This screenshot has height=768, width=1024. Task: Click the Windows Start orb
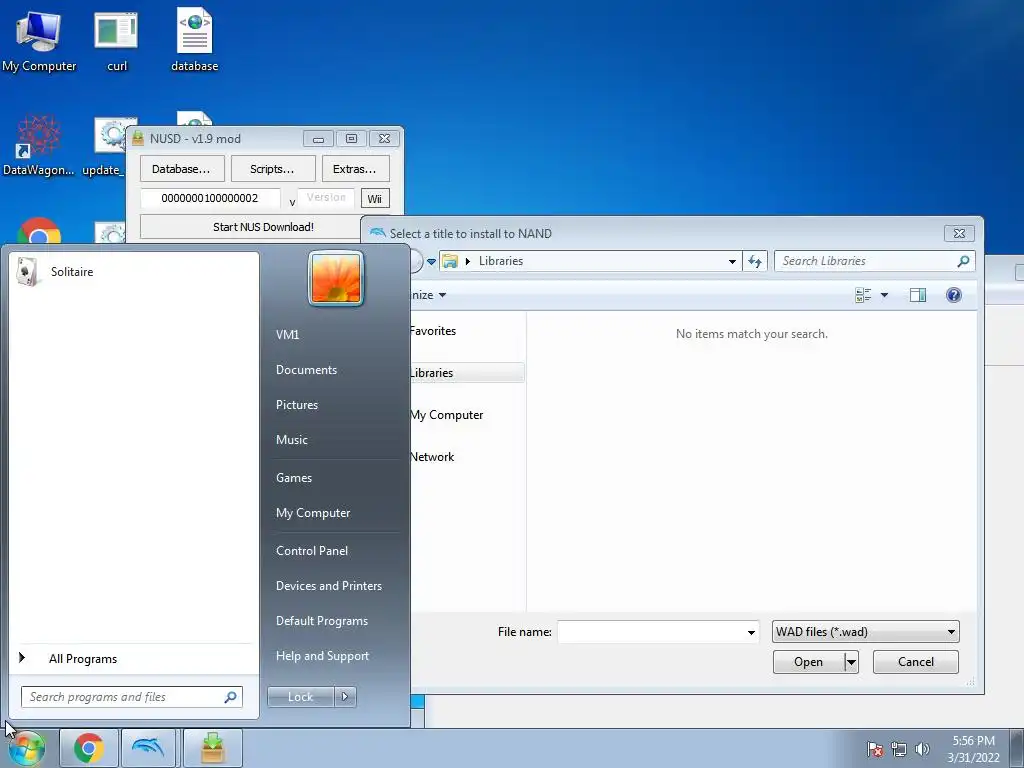[x=26, y=748]
